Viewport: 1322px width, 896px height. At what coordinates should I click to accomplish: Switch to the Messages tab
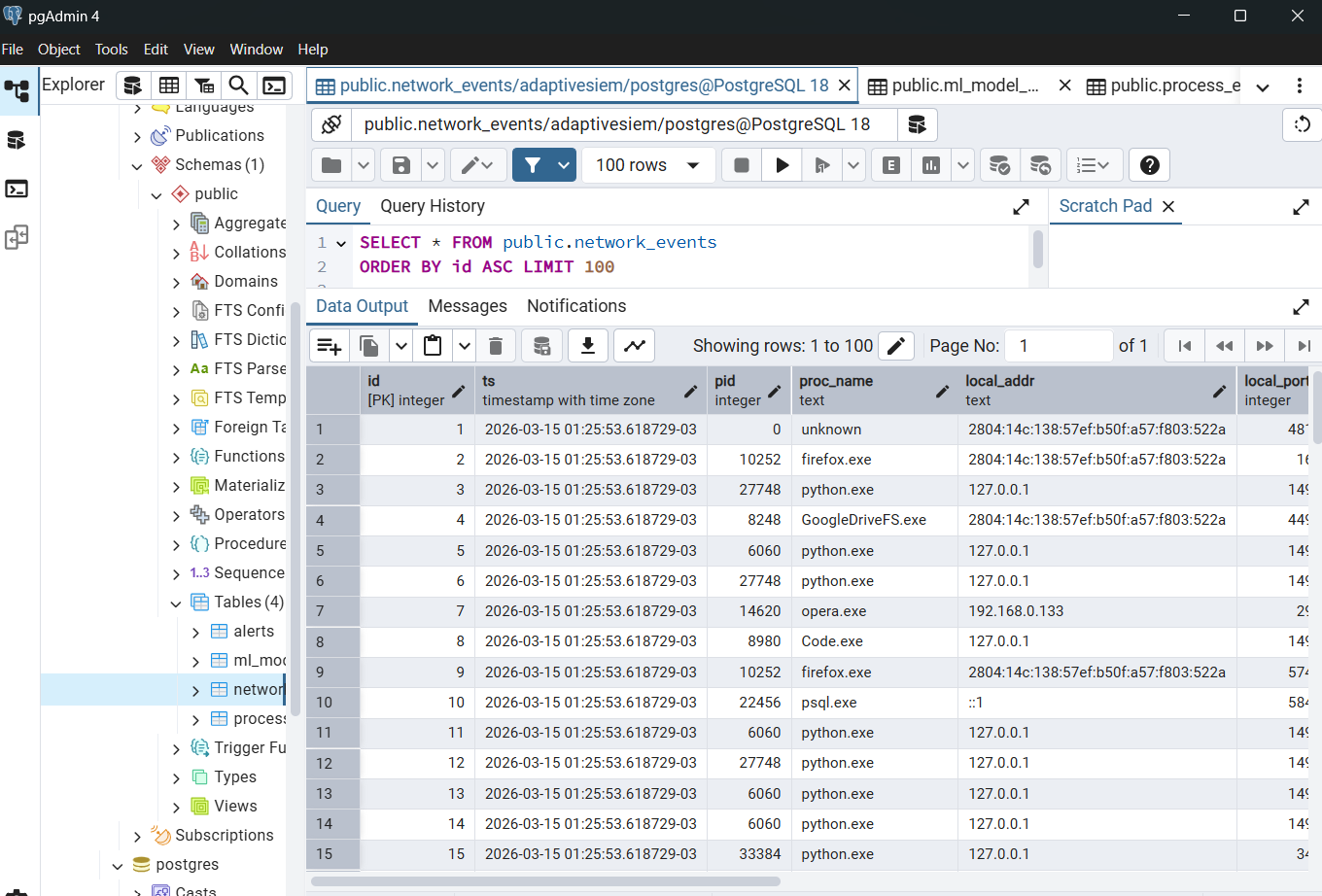point(467,305)
